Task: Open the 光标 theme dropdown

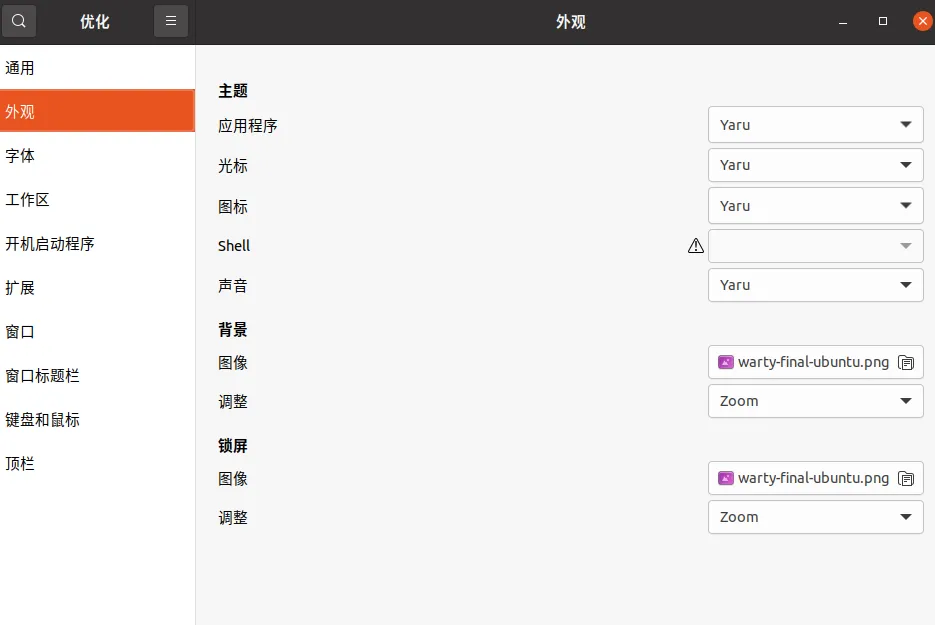Action: [815, 164]
